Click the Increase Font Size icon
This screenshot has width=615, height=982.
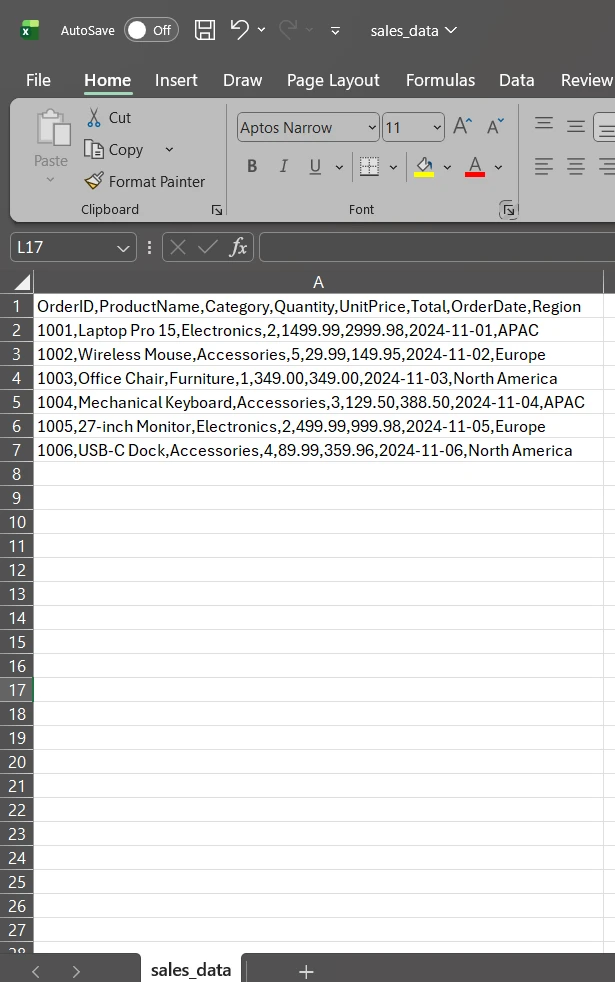(x=462, y=127)
